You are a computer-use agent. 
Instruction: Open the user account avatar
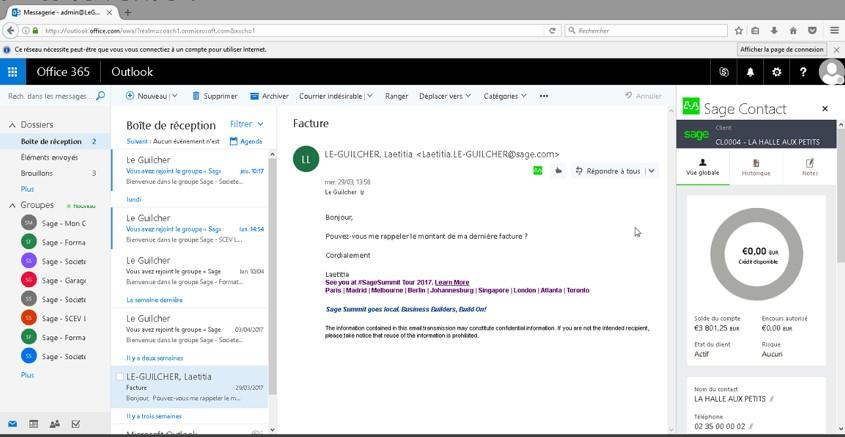tap(832, 72)
